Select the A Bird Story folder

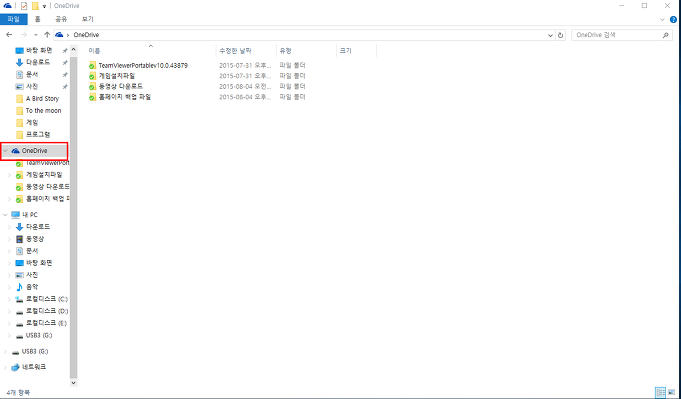42,99
